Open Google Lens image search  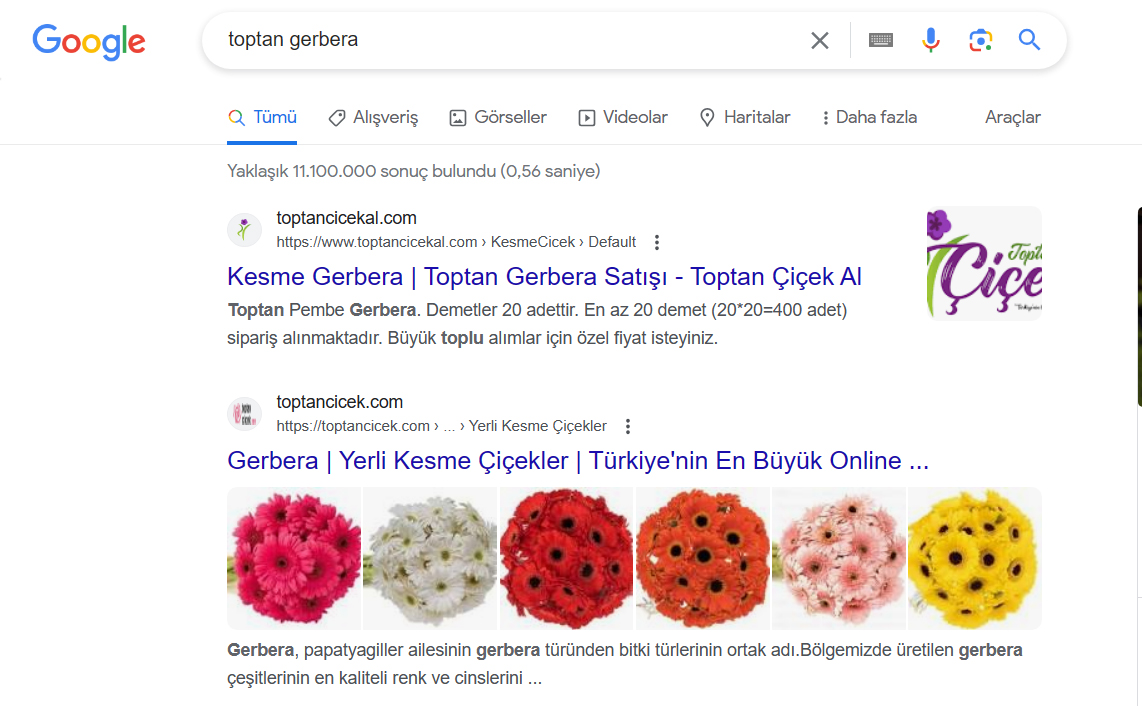[980, 40]
